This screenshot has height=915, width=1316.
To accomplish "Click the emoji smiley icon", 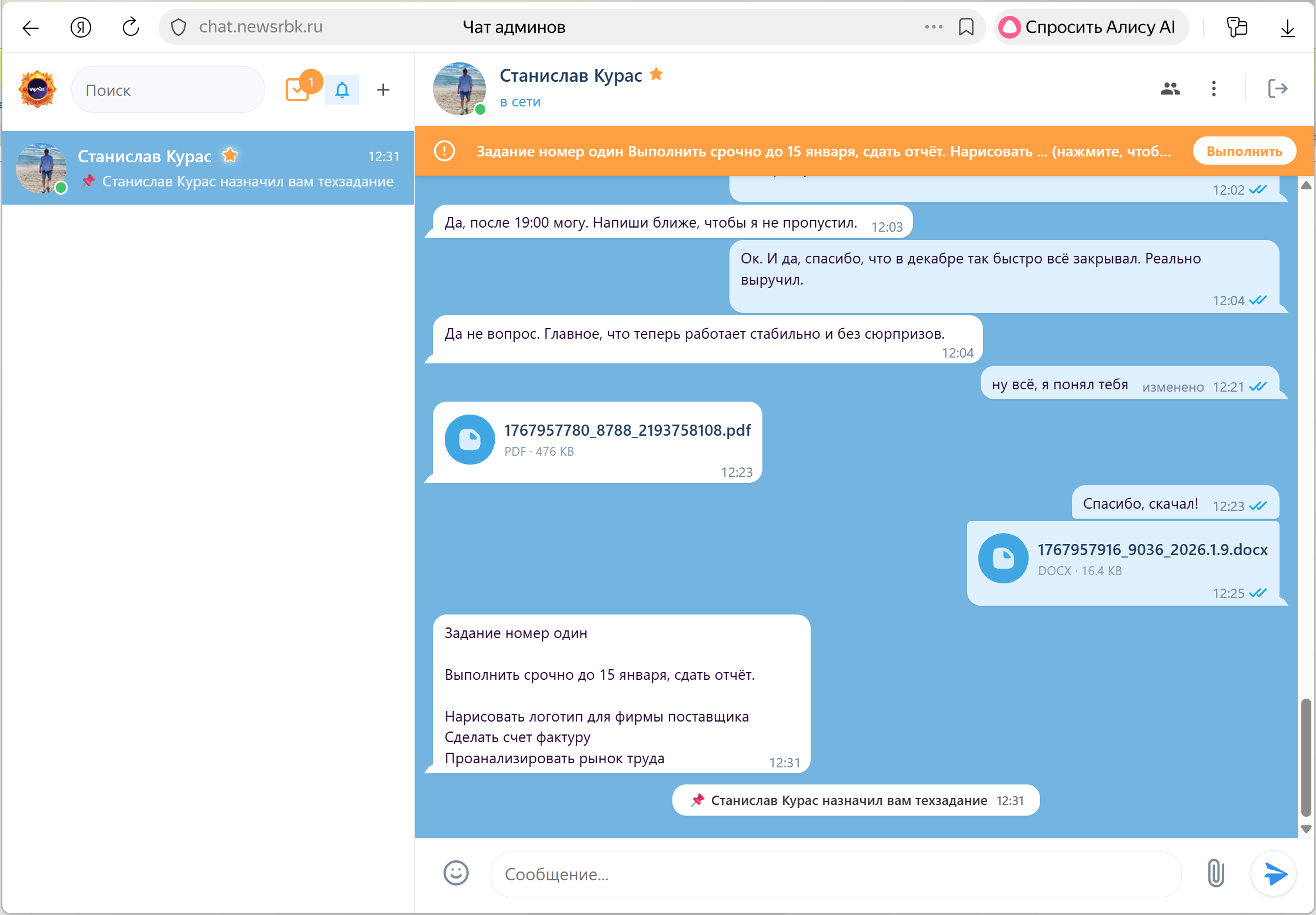I will click(456, 873).
